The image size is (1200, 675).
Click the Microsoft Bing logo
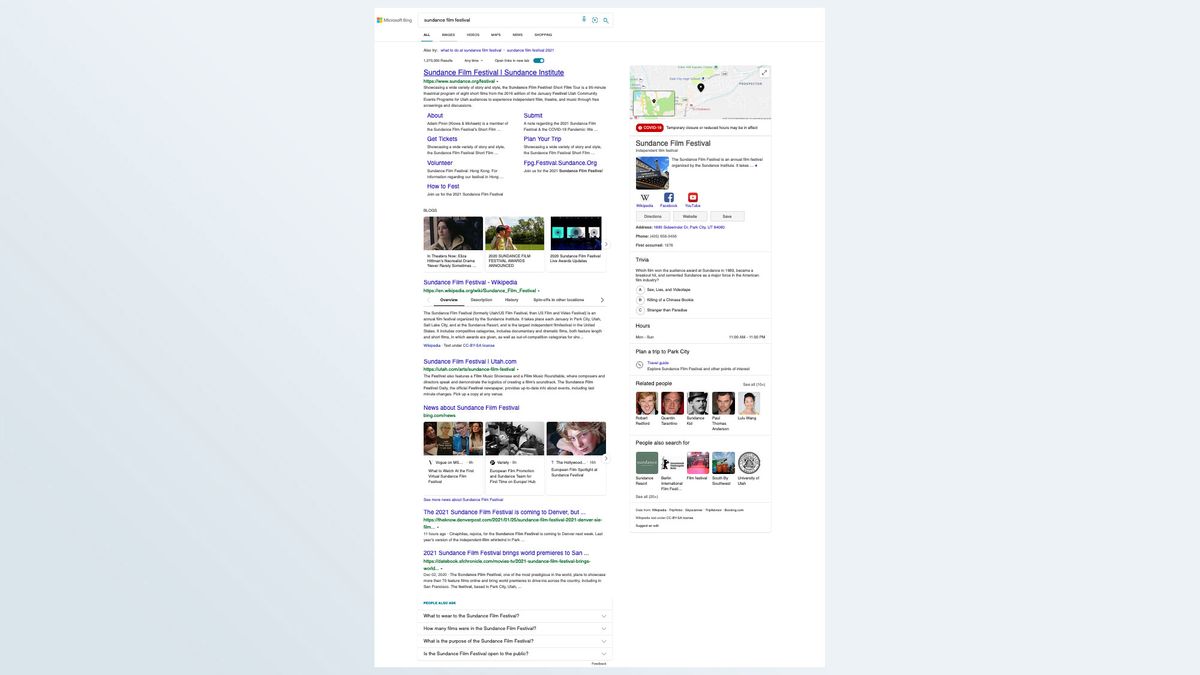point(392,19)
